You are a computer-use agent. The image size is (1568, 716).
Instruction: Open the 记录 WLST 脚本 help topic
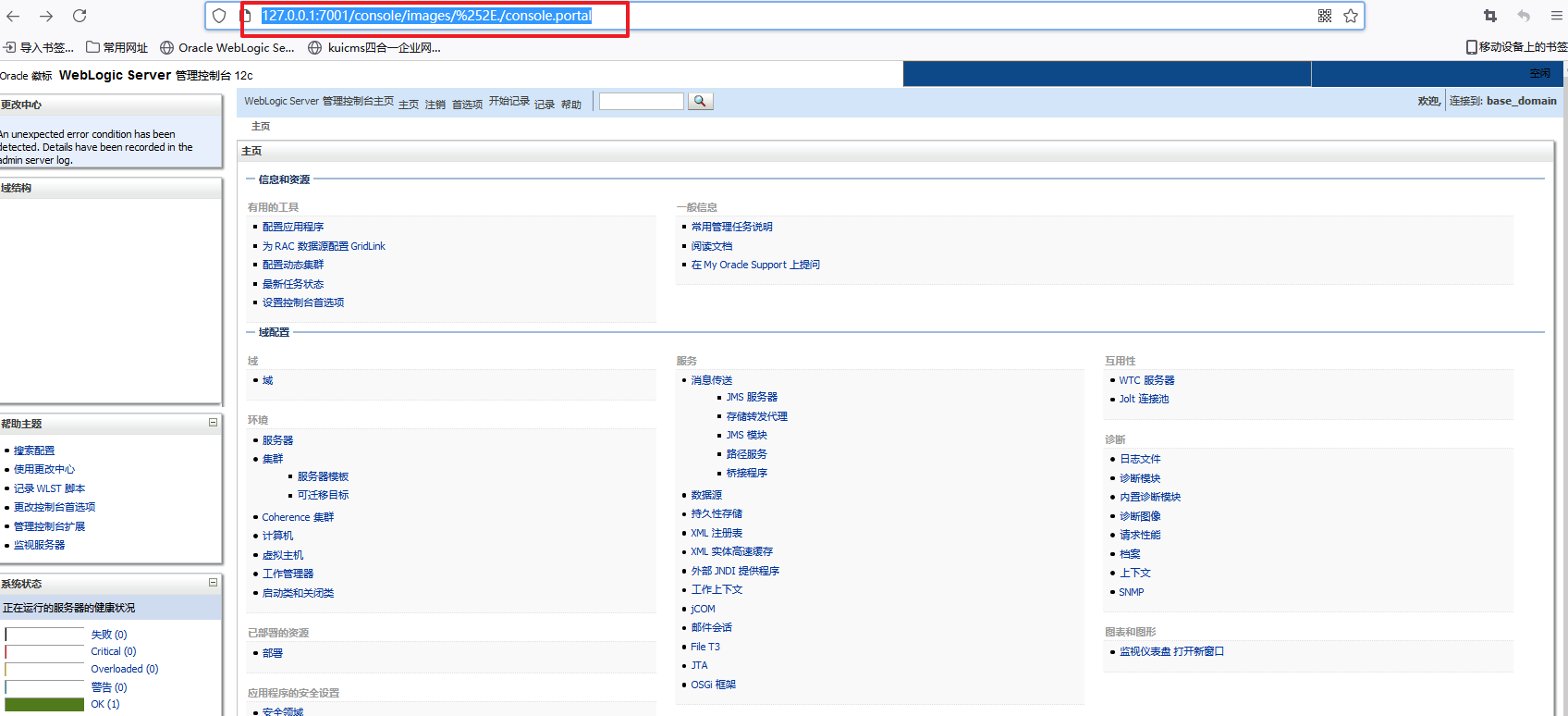pos(49,488)
